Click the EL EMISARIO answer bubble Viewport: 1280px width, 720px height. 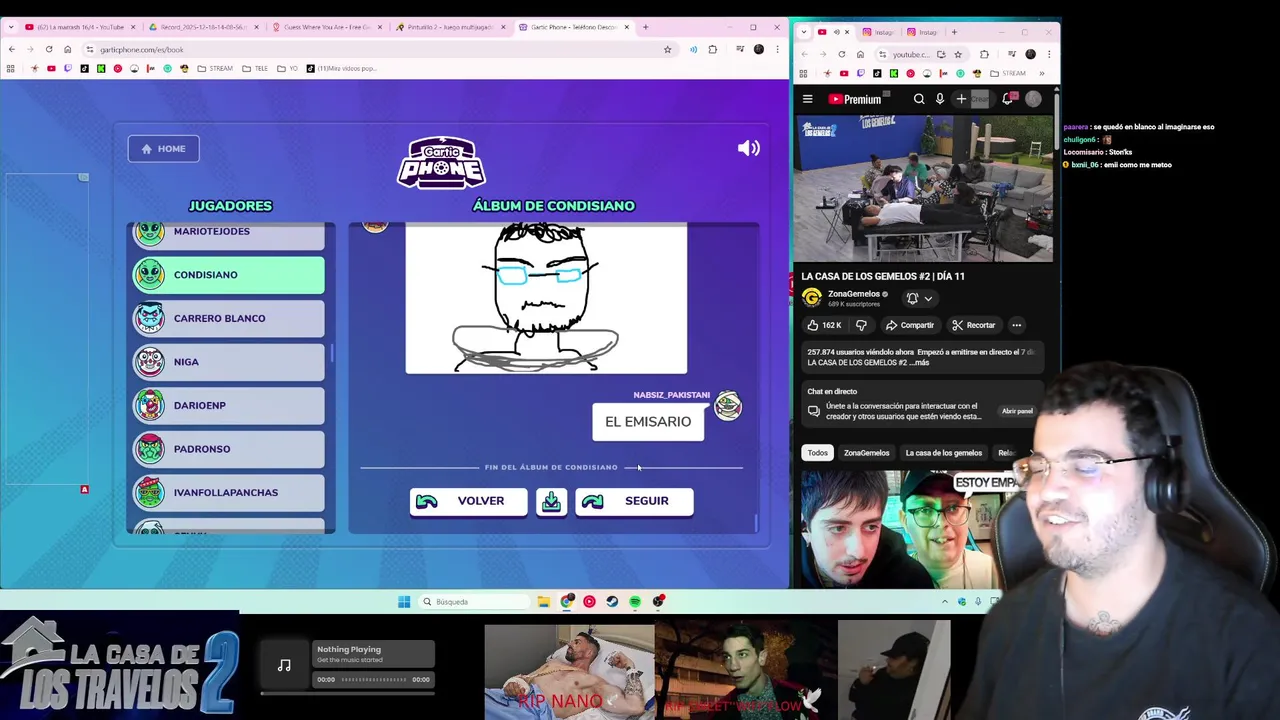[x=648, y=422]
